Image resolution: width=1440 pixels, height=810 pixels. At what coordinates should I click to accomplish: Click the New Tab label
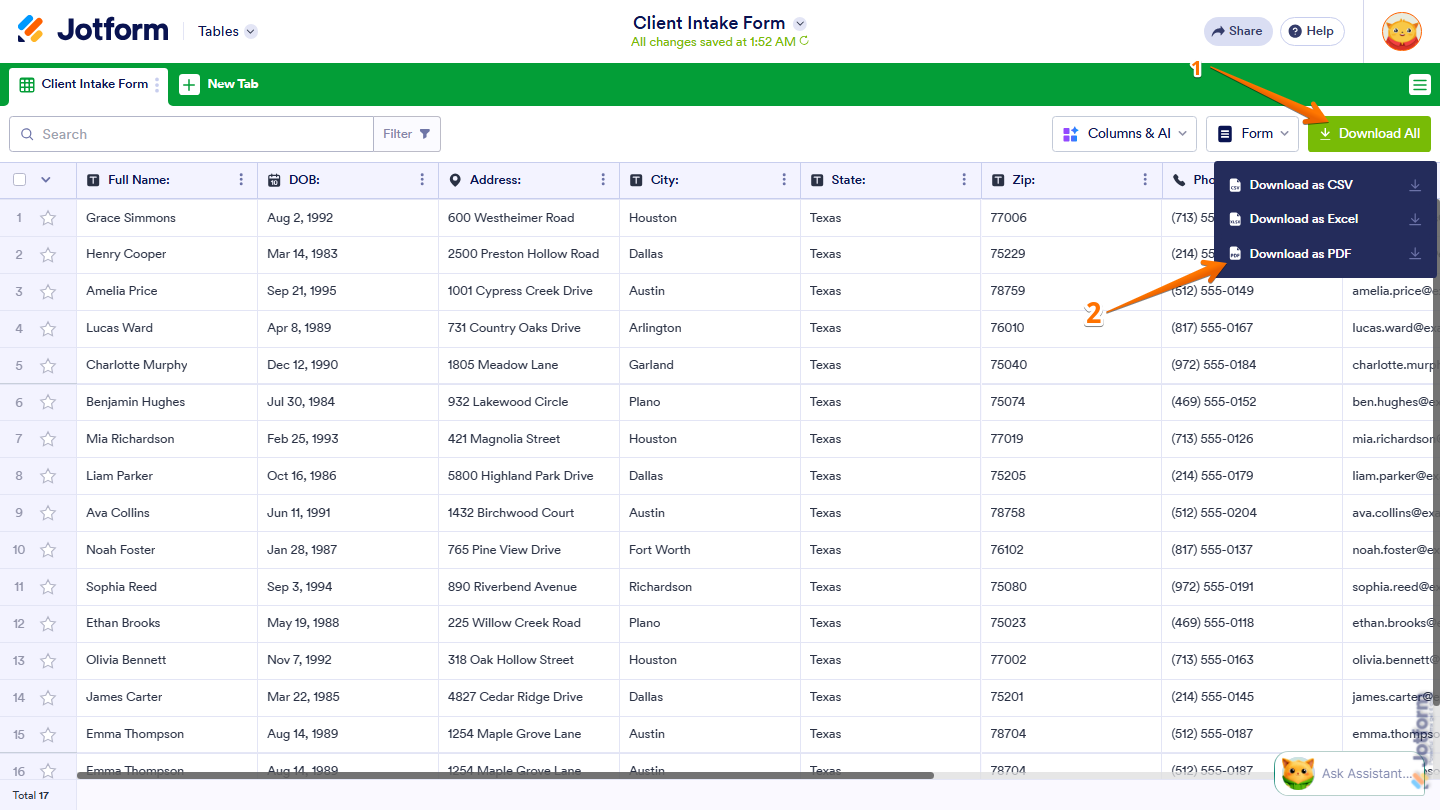(233, 84)
